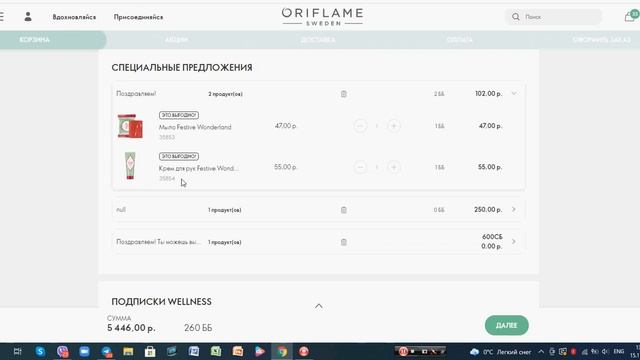The image size is (640, 360).
Task: Expand the 600СБ 0.00 р. offer row
Action: click(514, 242)
